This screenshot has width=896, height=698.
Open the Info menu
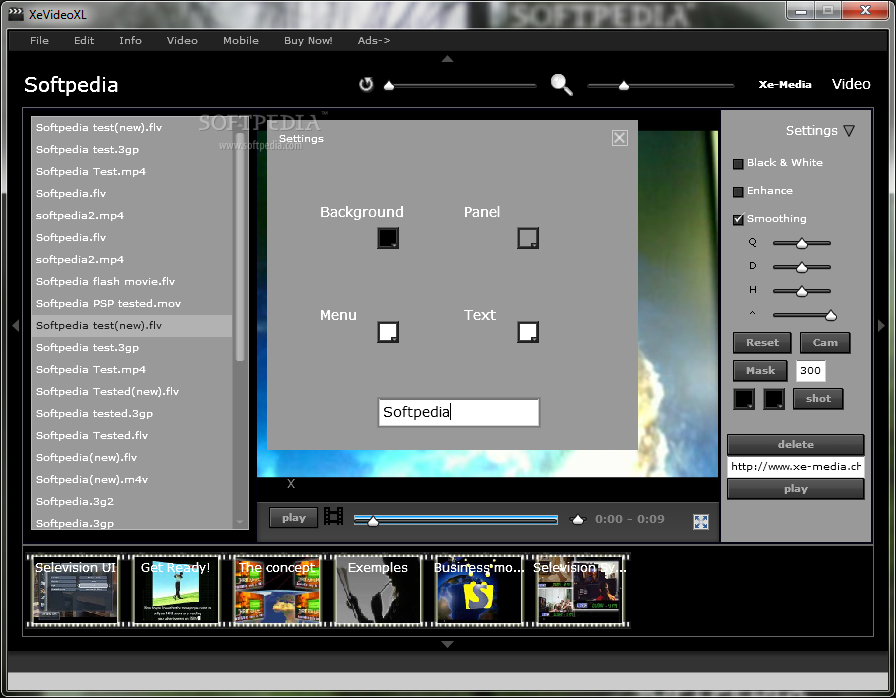130,41
